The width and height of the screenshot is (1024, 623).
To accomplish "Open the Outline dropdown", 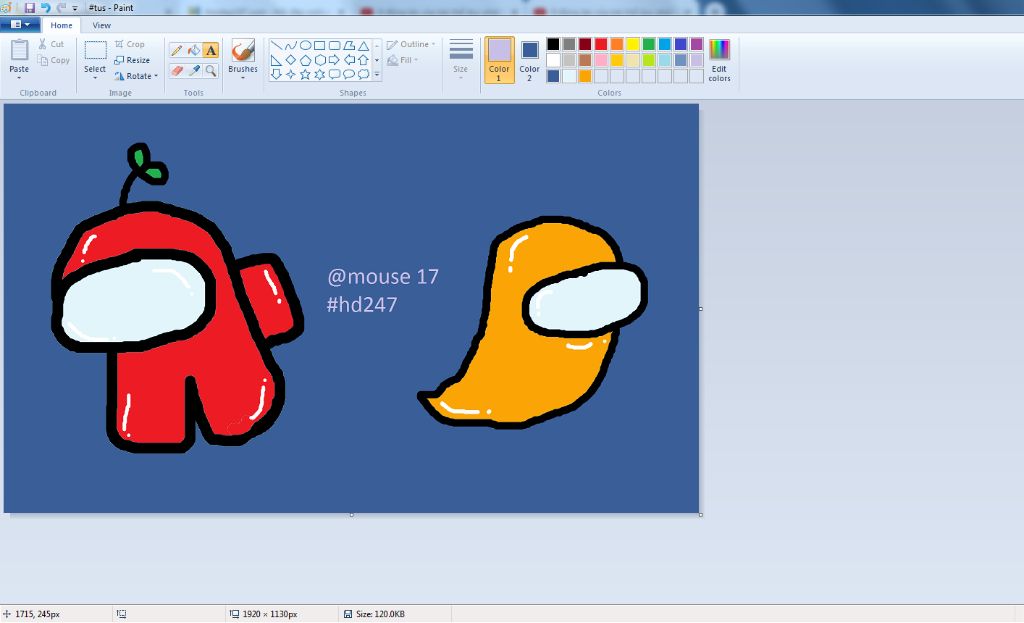I will (x=411, y=44).
